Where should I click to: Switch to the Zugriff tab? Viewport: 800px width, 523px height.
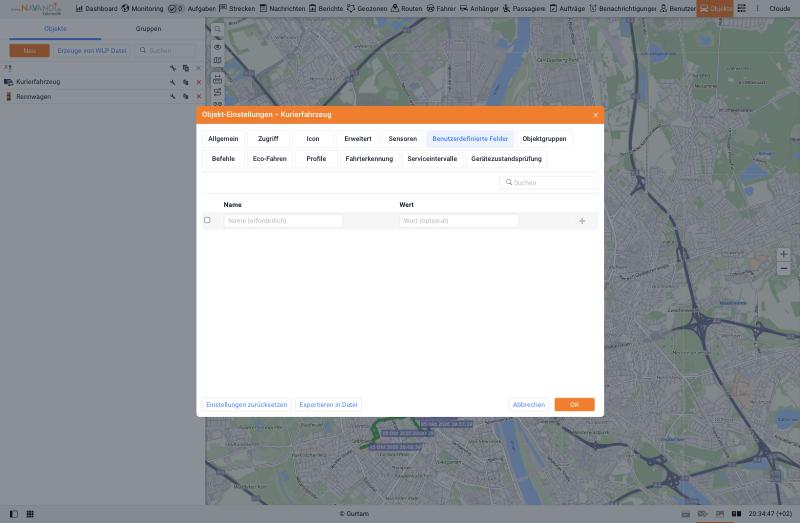pyautogui.click(x=268, y=139)
